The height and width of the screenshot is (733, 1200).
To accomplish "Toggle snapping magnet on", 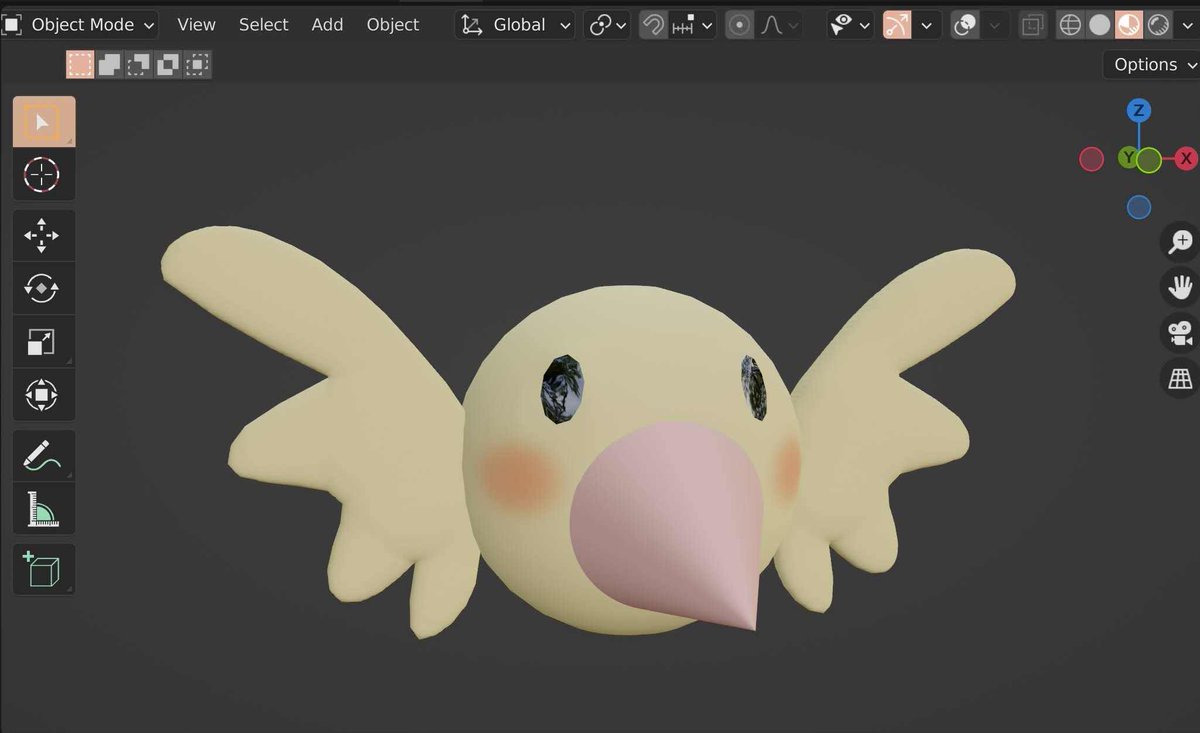I will coord(653,25).
